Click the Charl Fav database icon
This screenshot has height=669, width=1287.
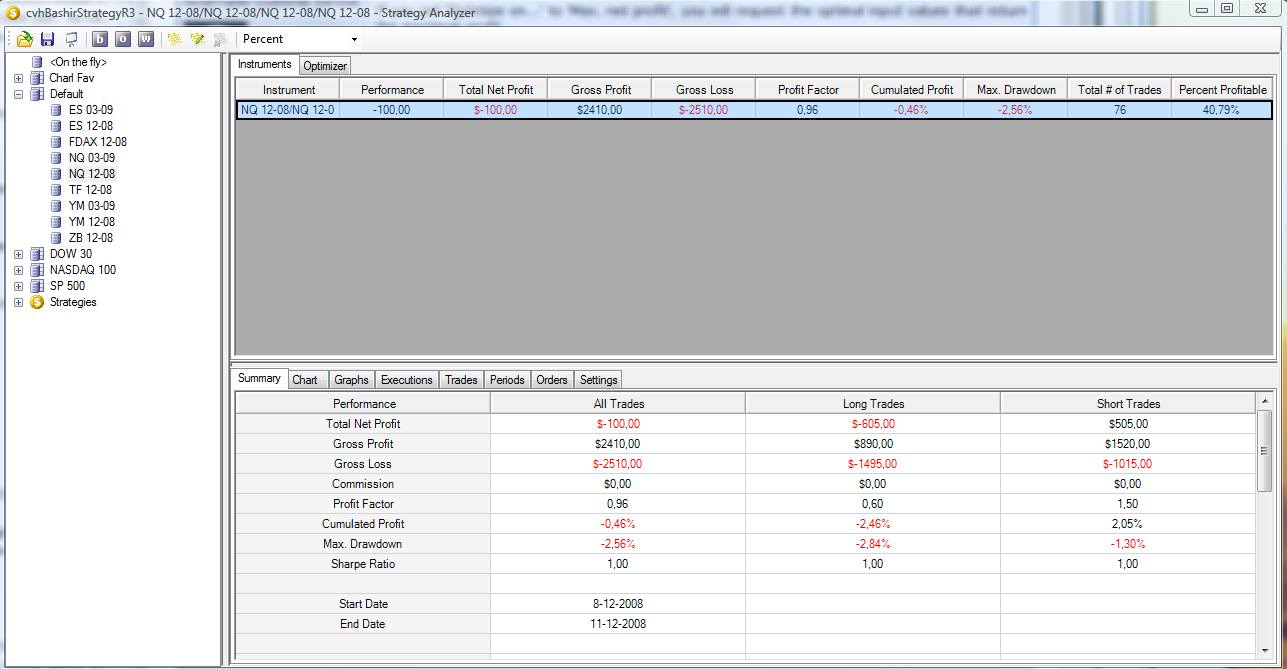click(x=37, y=78)
